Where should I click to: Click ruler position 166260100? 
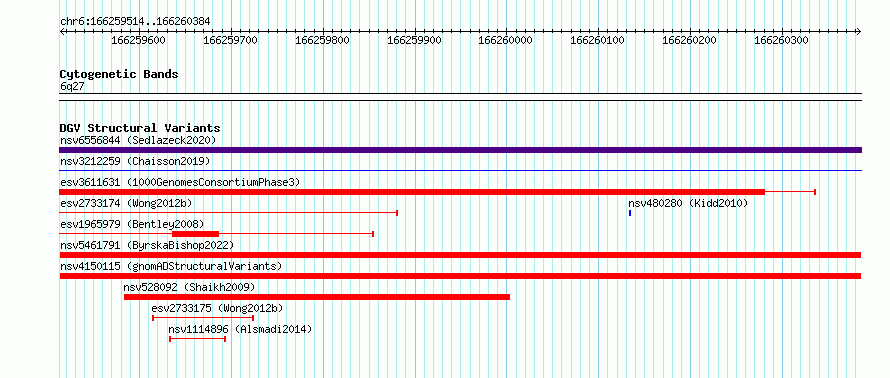pos(598,40)
